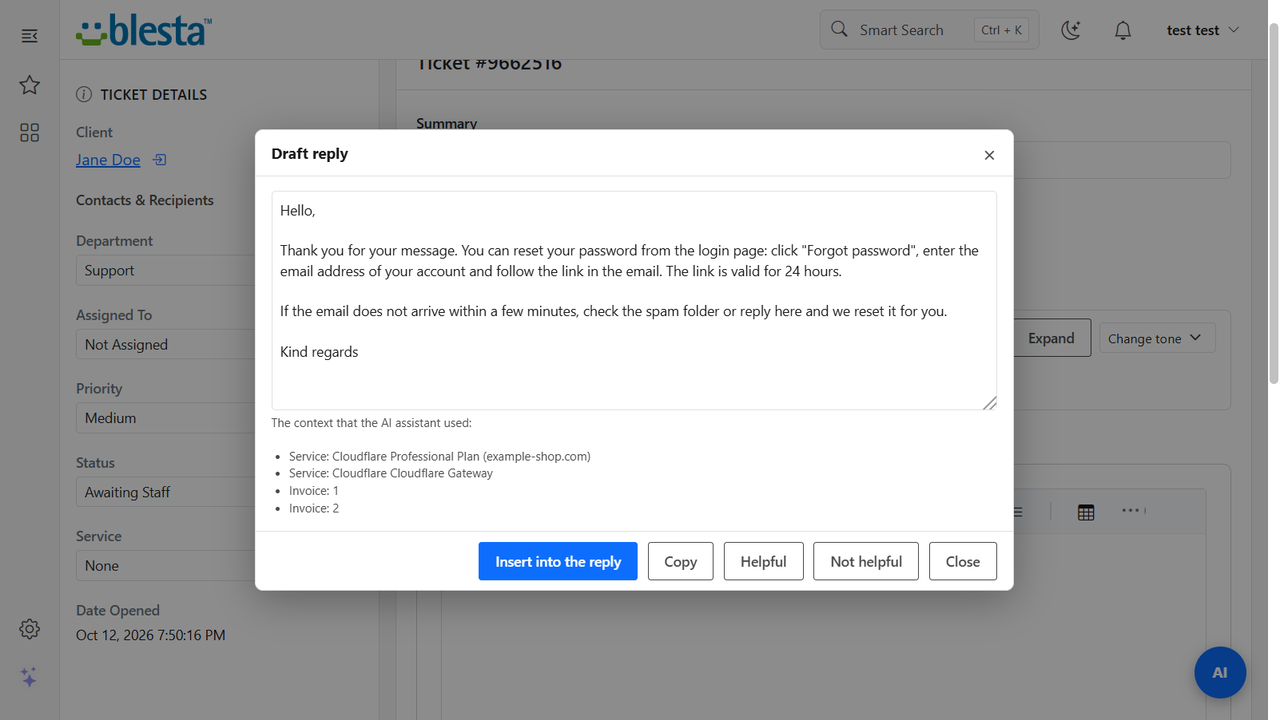
Task: Click the Expand button behind the dialog
Action: [1051, 338]
